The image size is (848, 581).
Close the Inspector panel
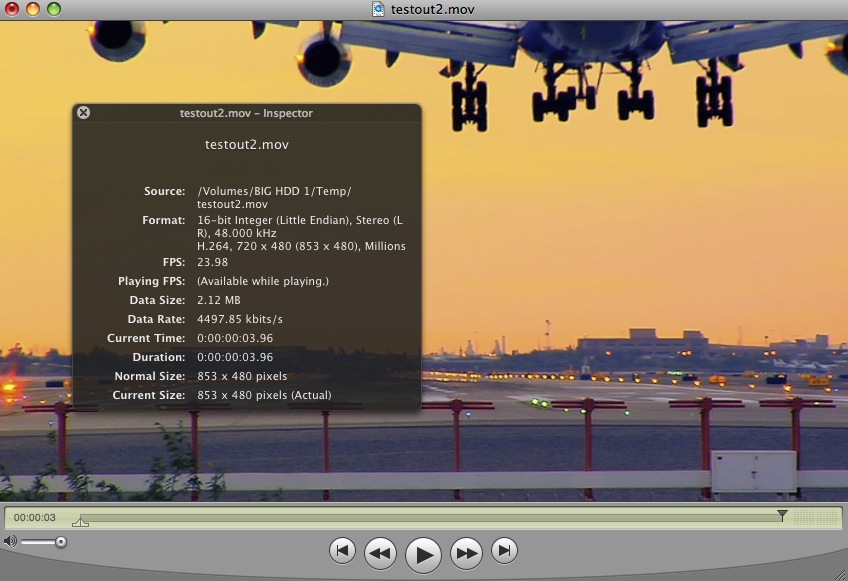83,113
